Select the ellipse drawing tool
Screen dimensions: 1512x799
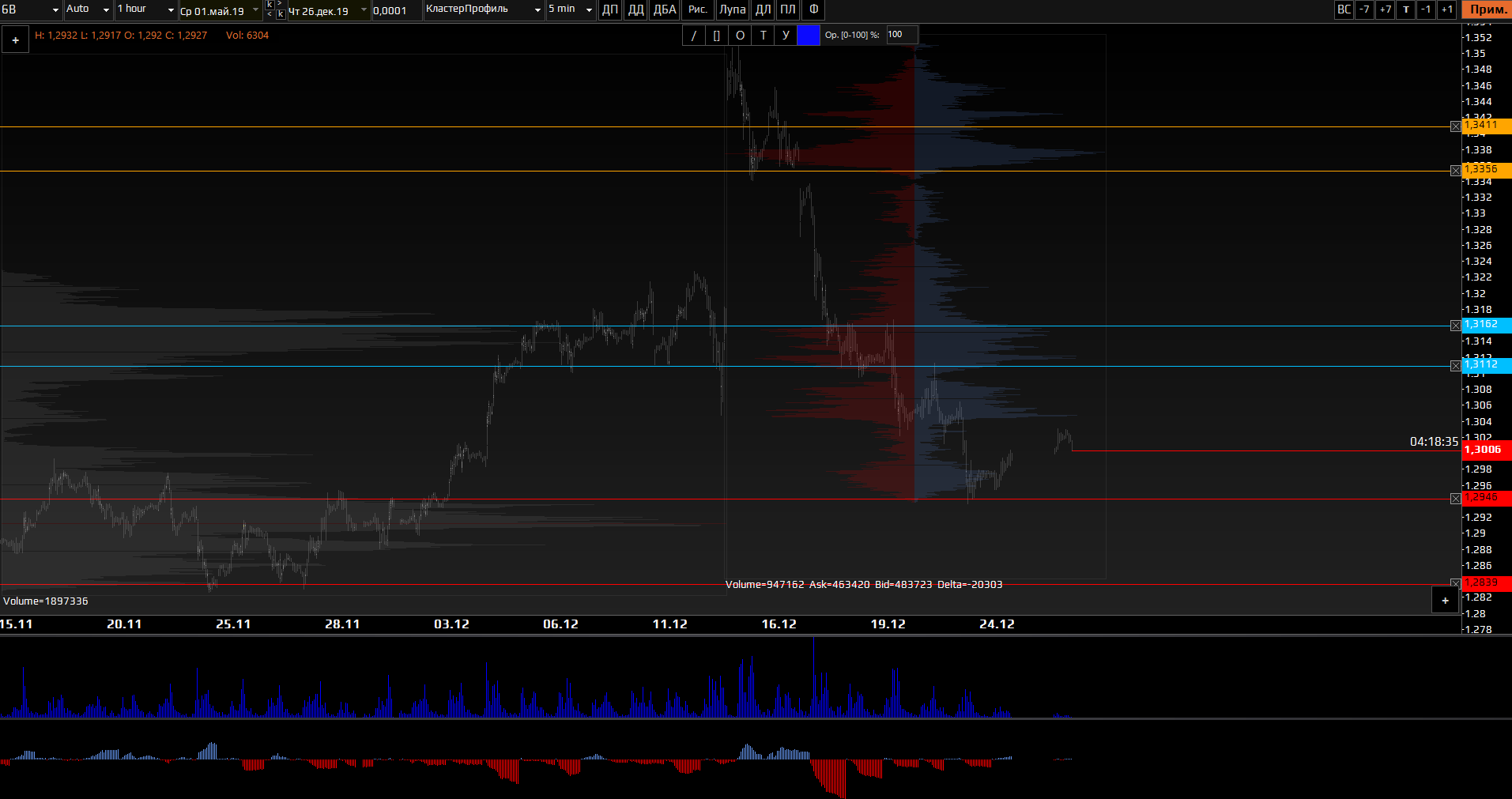[x=740, y=35]
